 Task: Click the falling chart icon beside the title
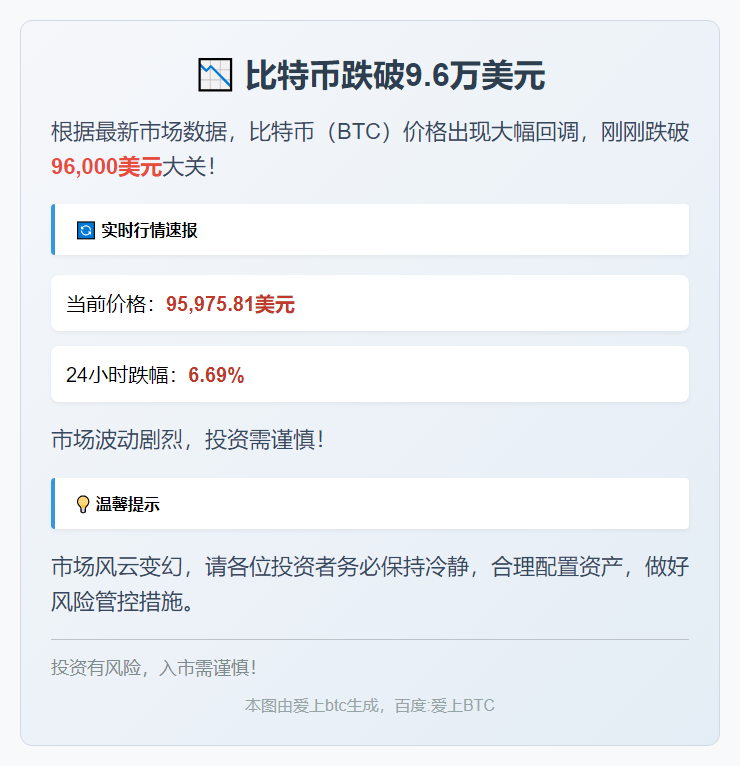point(215,76)
